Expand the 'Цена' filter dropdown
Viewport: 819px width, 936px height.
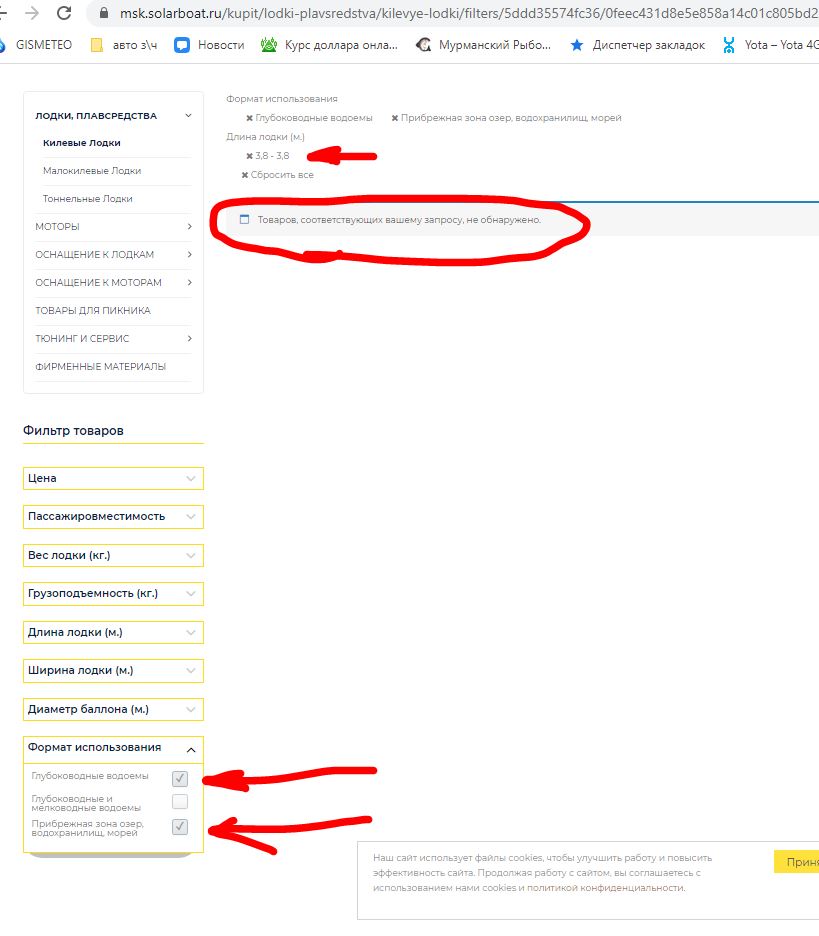[x=113, y=478]
